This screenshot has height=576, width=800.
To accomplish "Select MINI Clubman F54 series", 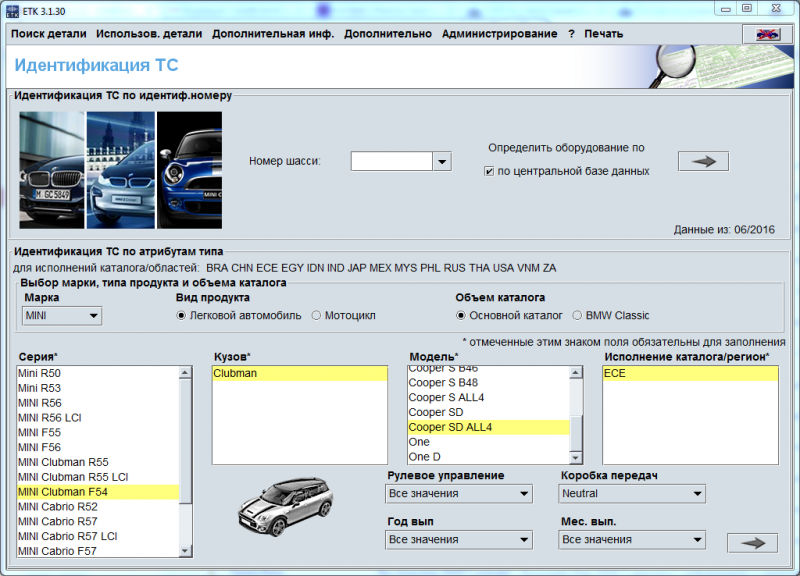I will [98, 492].
